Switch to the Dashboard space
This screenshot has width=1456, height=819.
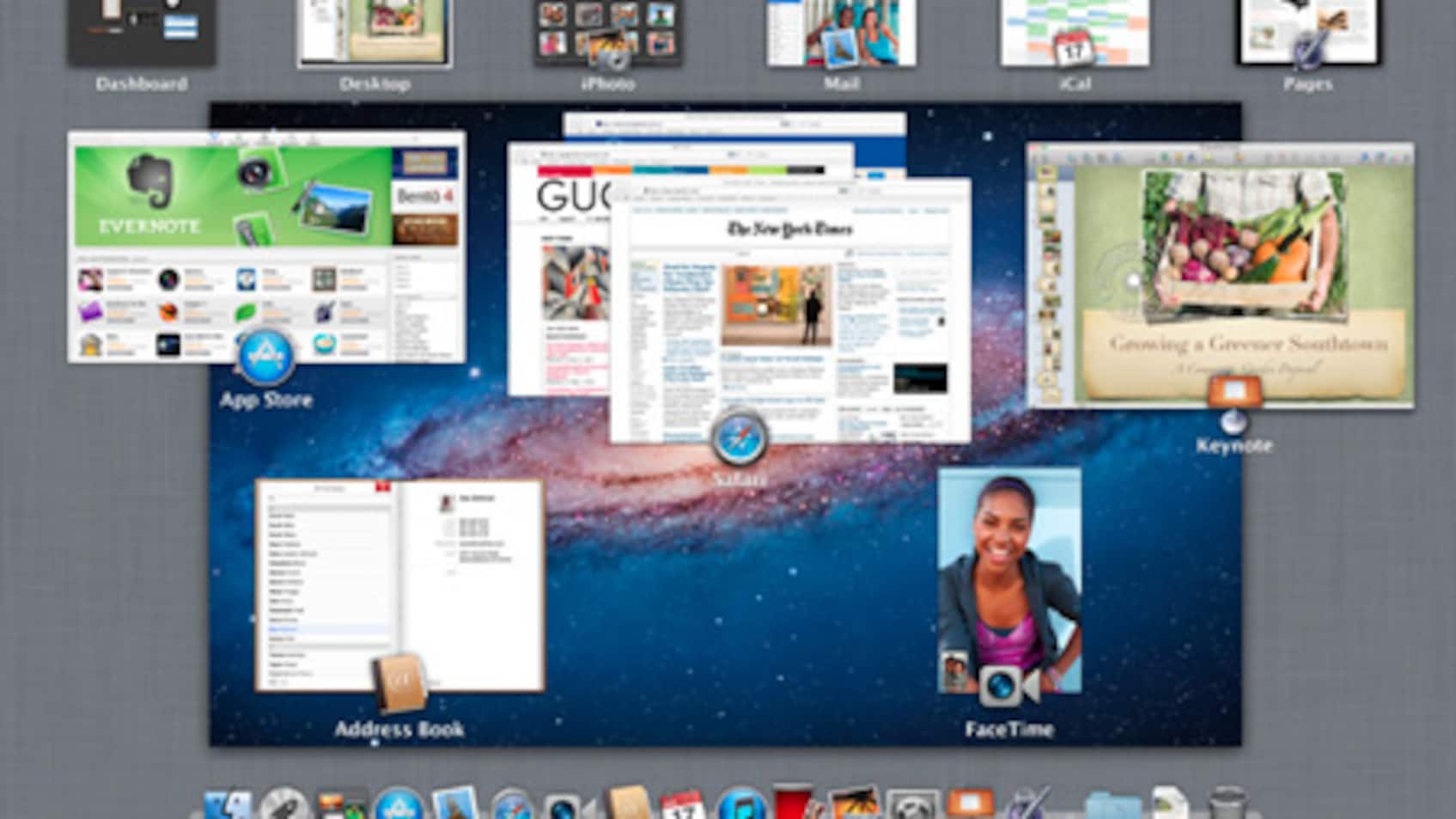click(x=142, y=32)
